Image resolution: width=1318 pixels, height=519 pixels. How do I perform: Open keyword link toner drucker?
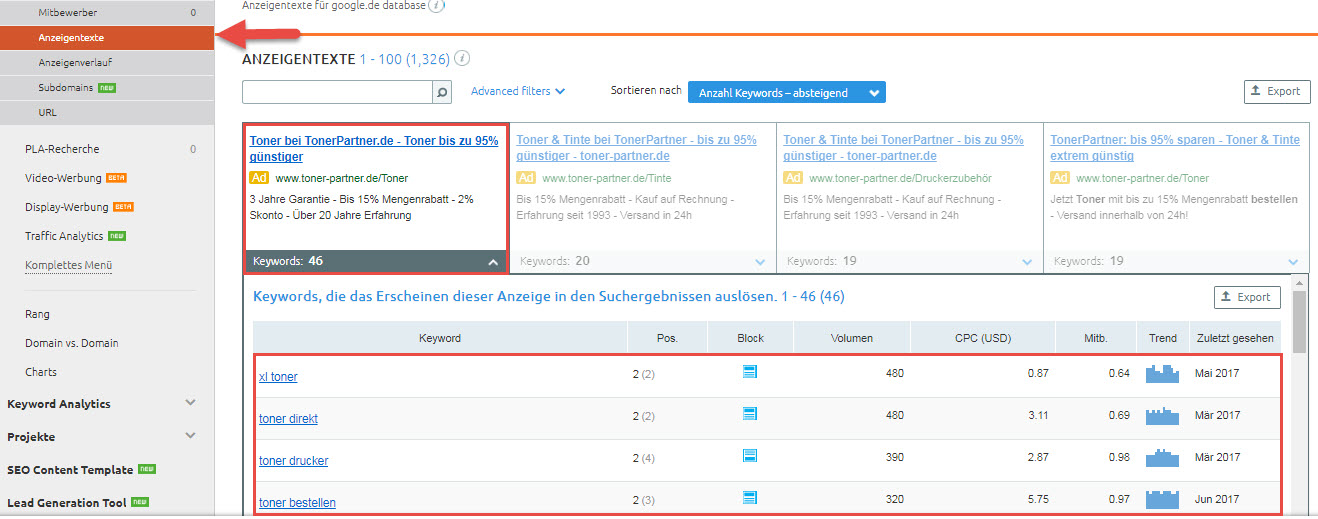pyautogui.click(x=293, y=461)
